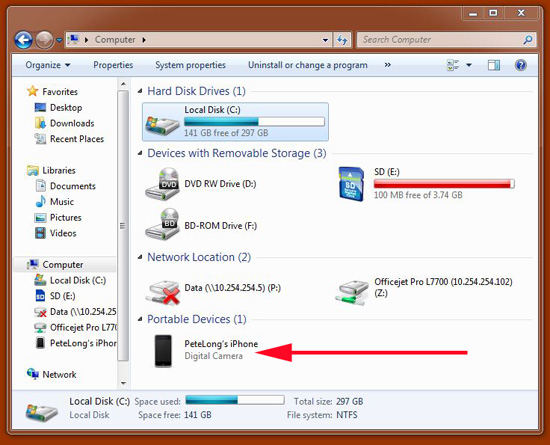The image size is (550, 445).
Task: Toggle the preview pane button
Action: (x=494, y=65)
